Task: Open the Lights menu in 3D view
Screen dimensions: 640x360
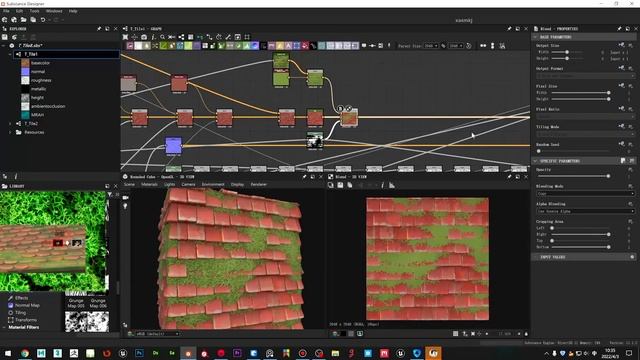Action: [169, 184]
